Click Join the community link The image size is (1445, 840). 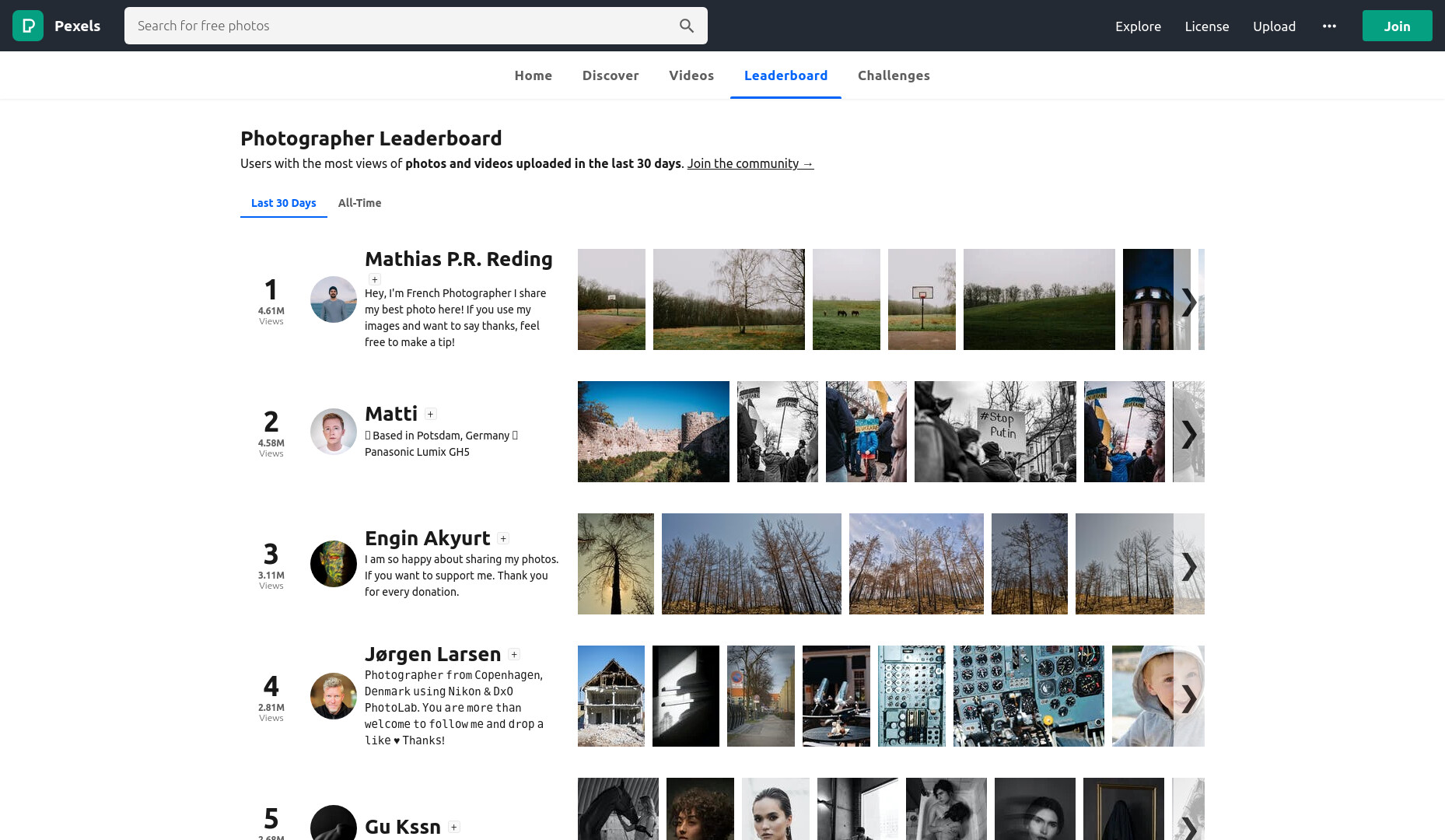pyautogui.click(x=750, y=163)
